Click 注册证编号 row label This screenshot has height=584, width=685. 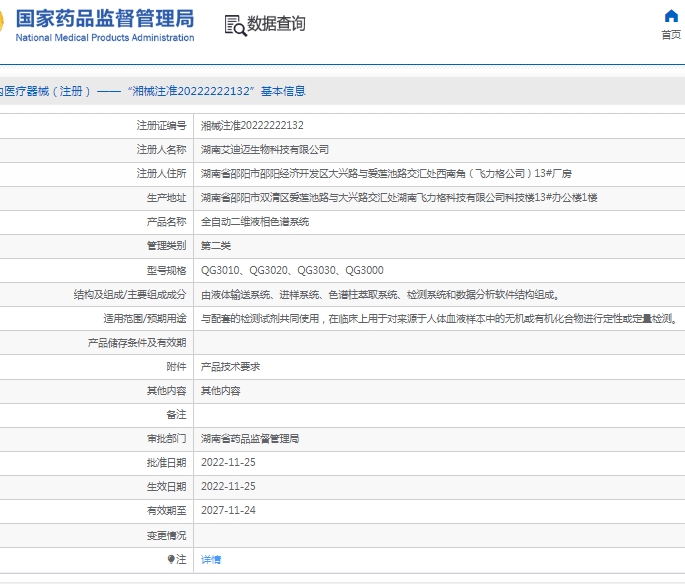(x=161, y=126)
